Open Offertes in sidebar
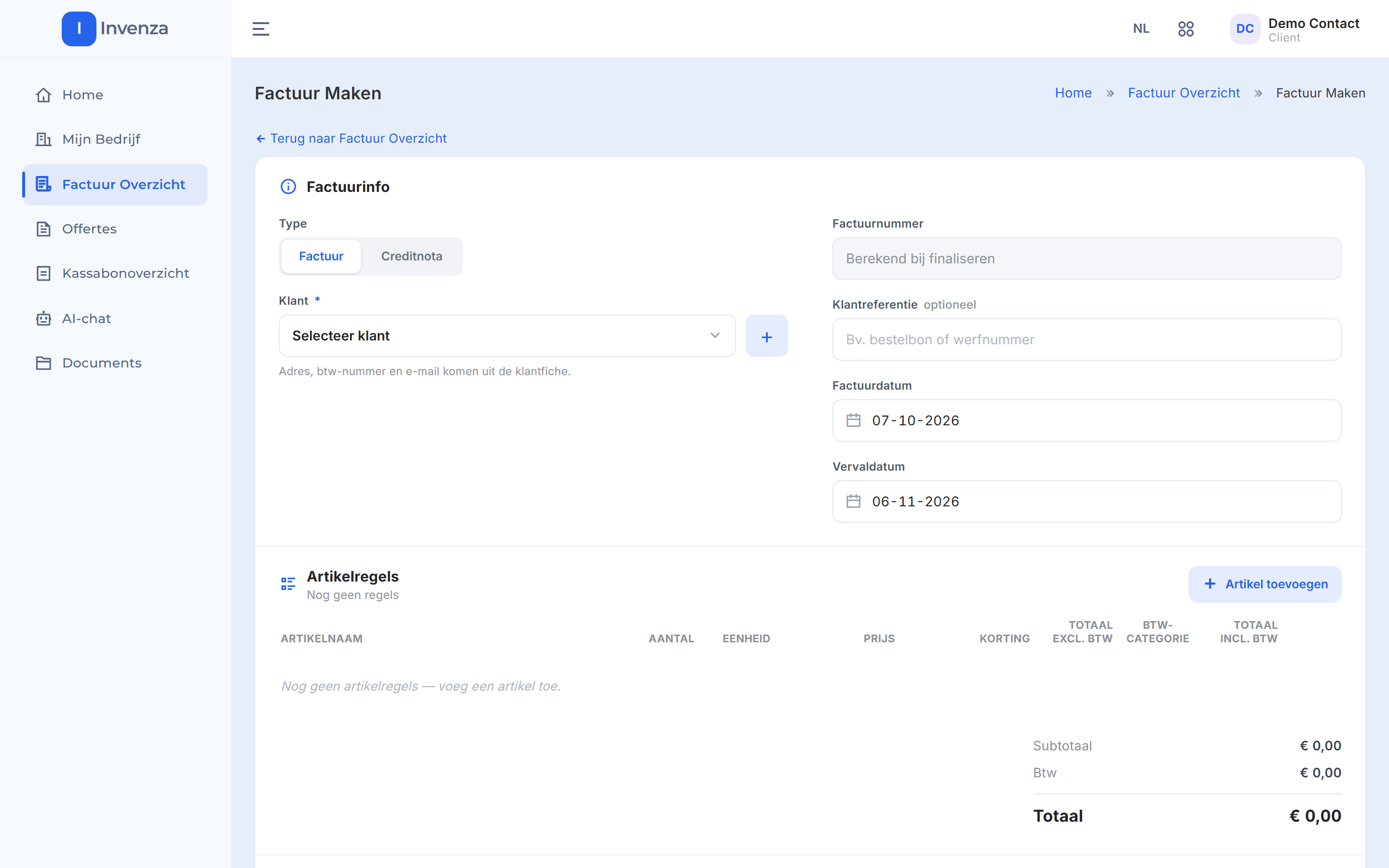The height and width of the screenshot is (868, 1389). 115,229
